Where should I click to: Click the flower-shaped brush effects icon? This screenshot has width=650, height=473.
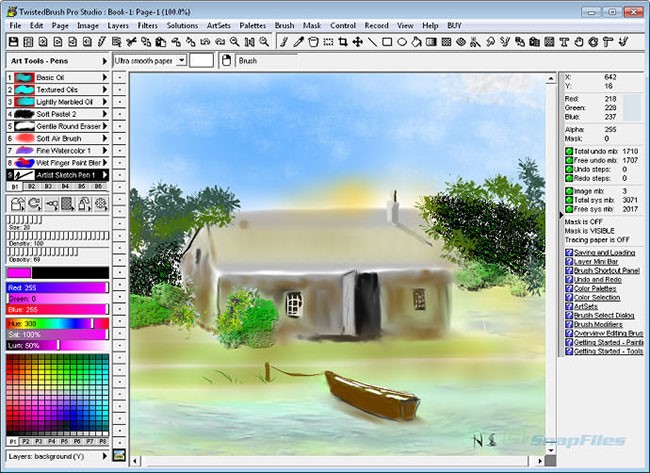(x=101, y=204)
